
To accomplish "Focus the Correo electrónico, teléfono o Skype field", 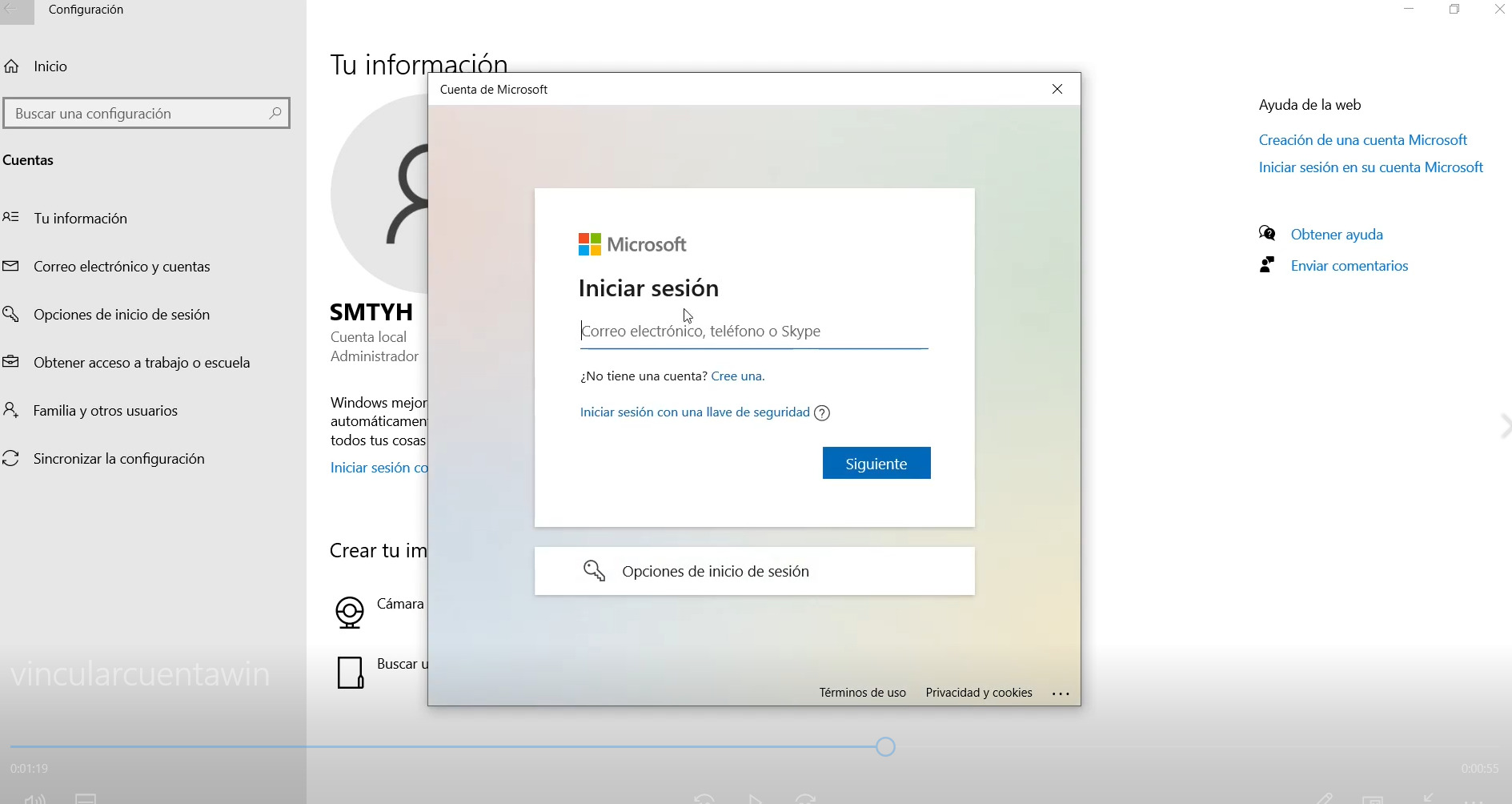I will point(753,332).
